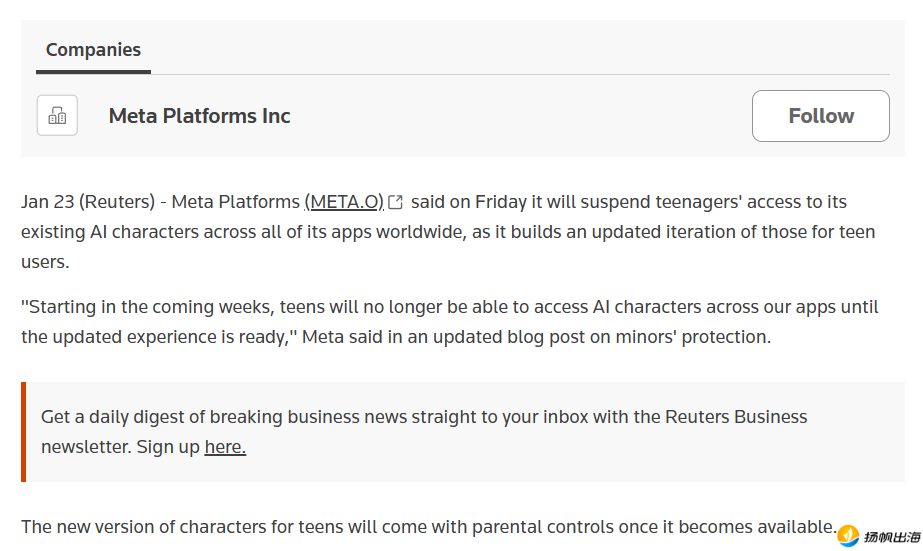The width and height of the screenshot is (923, 551).
Task: Click the orange accent bar of newsletter callout
Action: pyautogui.click(x=23, y=431)
